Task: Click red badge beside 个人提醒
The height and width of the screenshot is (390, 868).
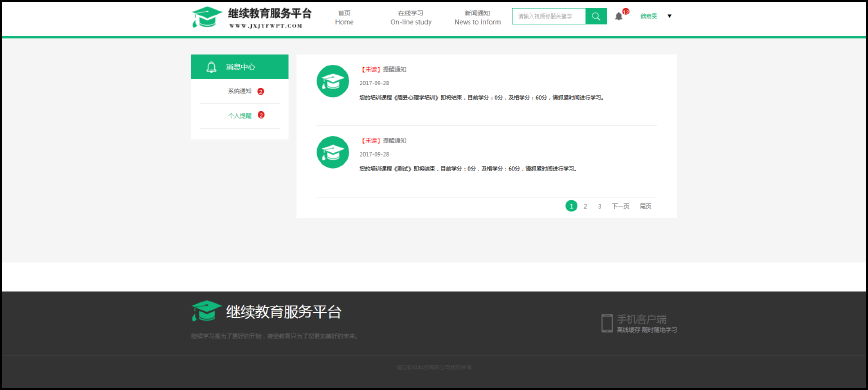Action: pyautogui.click(x=261, y=115)
